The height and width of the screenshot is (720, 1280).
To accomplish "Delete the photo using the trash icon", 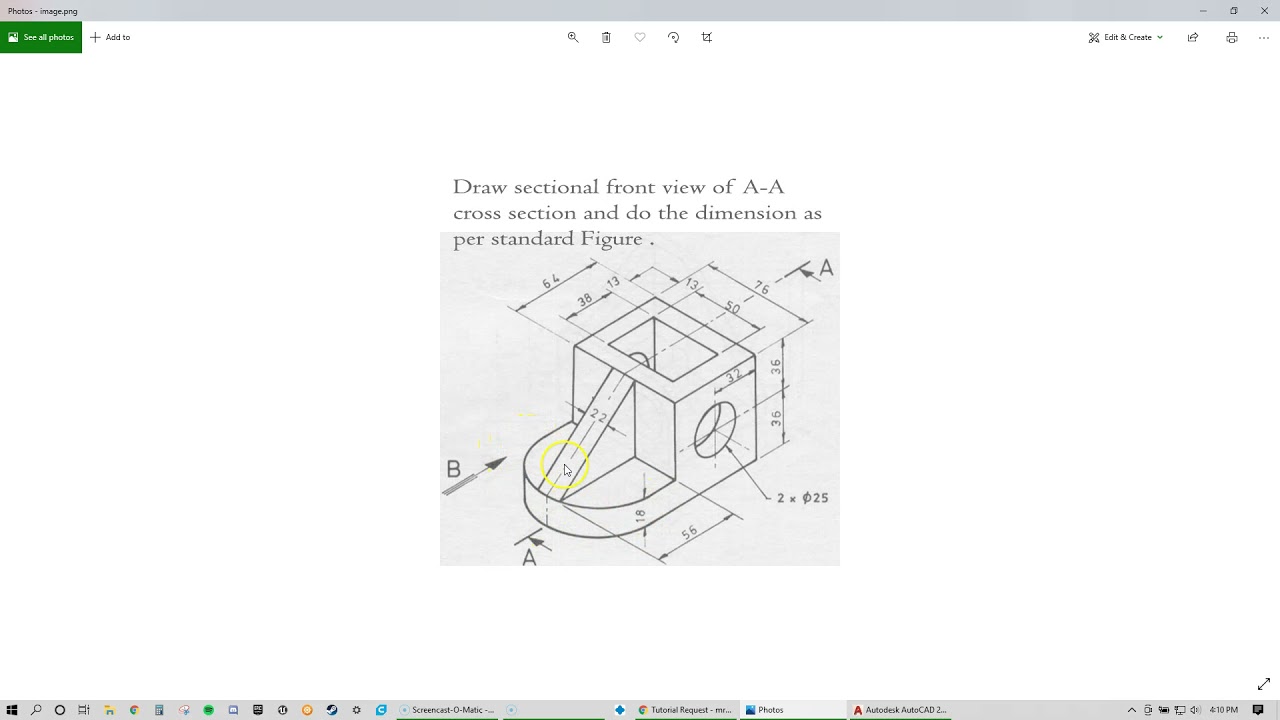I will tap(606, 37).
